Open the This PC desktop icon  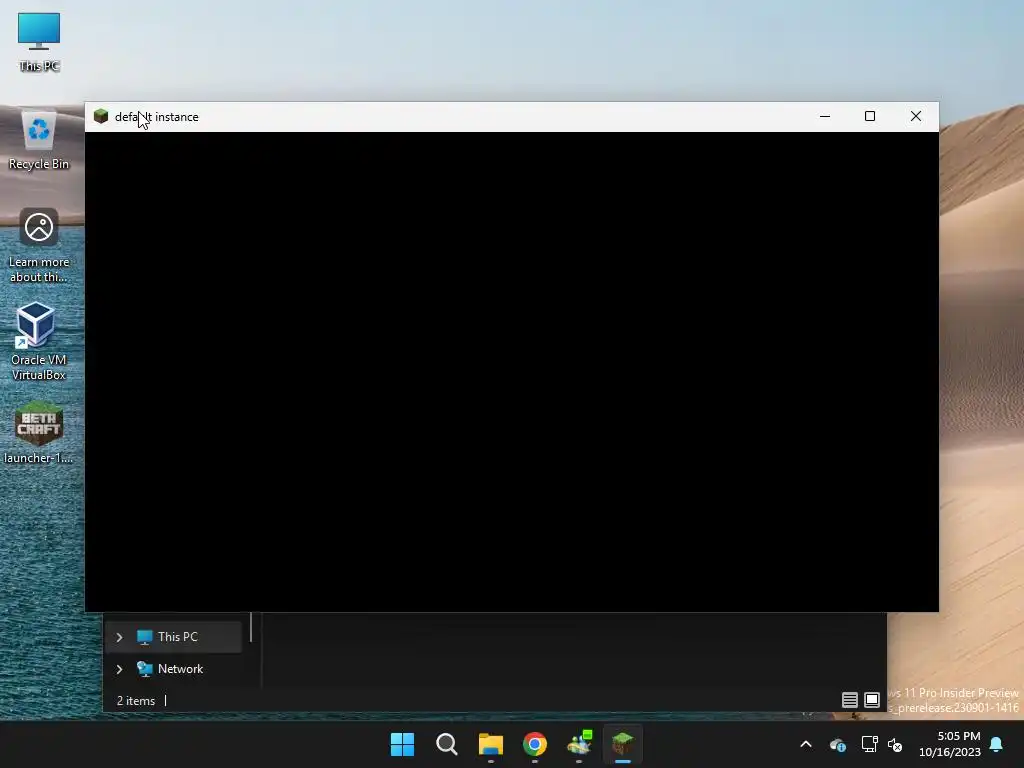click(39, 42)
